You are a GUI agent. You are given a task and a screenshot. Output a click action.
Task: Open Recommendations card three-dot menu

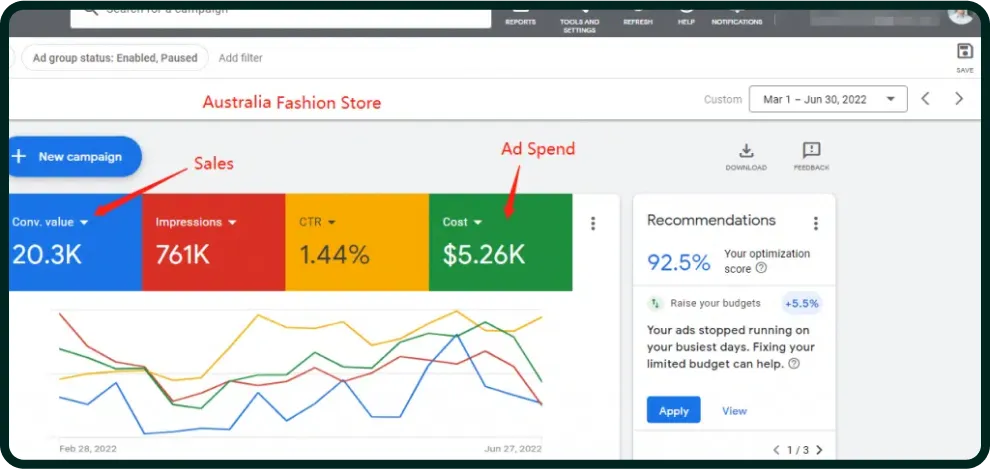tap(816, 223)
